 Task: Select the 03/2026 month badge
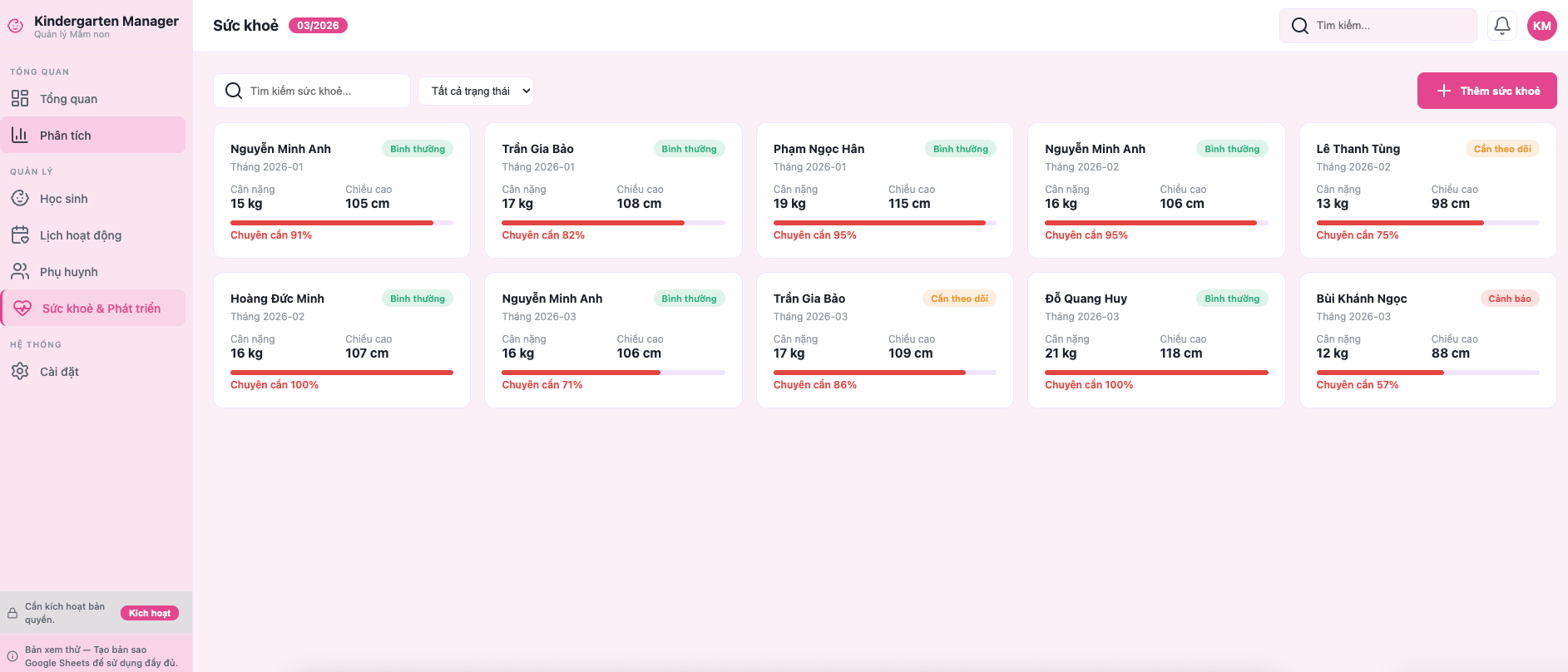point(318,26)
